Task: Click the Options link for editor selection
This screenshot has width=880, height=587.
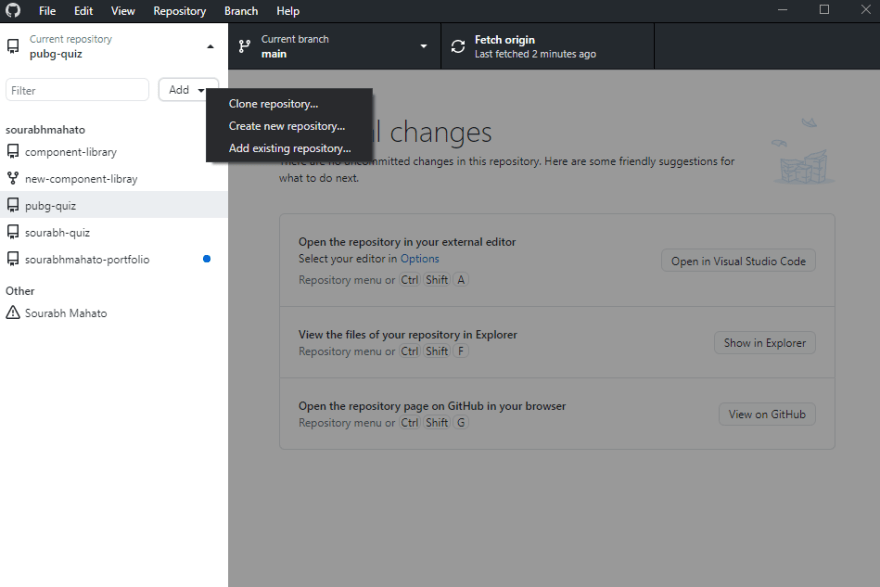Action: [x=419, y=259]
